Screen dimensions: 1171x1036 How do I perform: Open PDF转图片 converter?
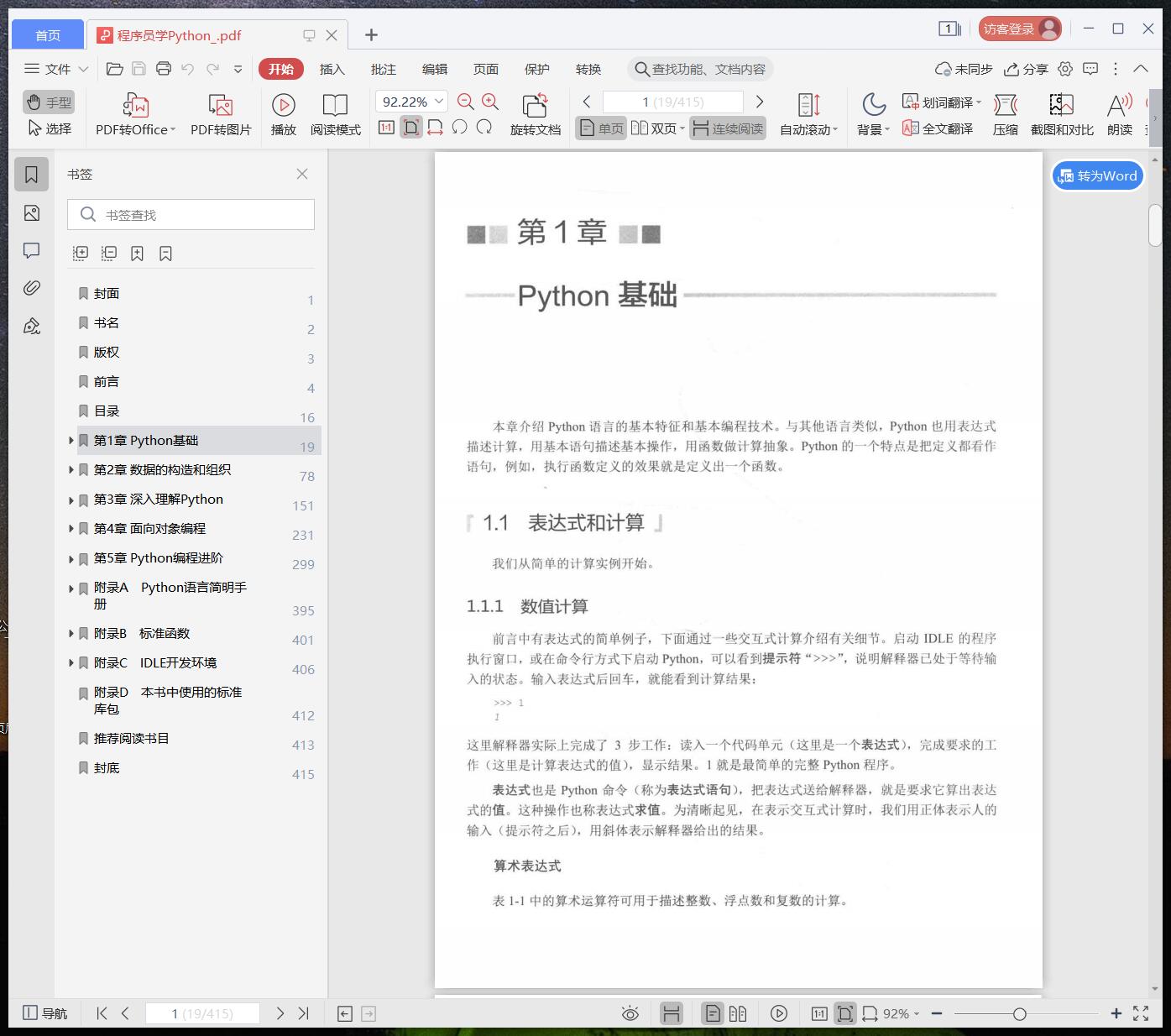221,115
